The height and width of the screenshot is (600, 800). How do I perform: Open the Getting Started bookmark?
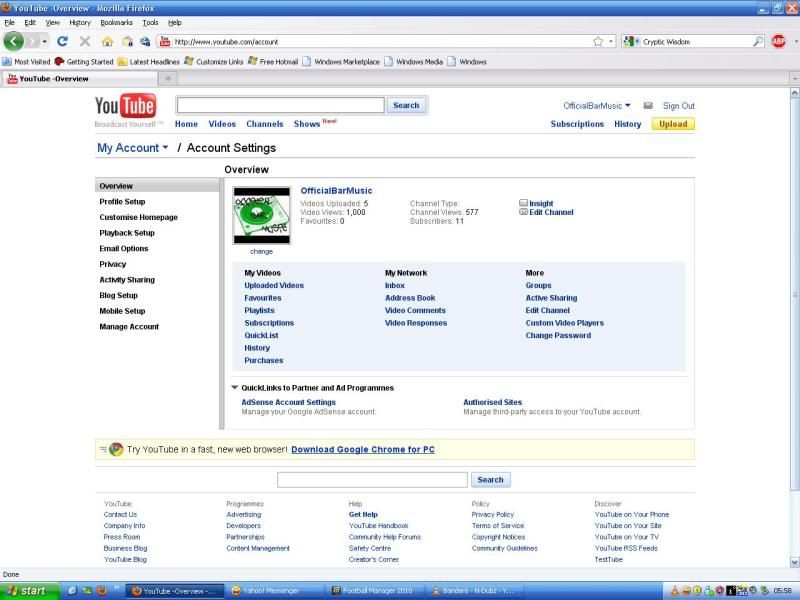[84, 62]
